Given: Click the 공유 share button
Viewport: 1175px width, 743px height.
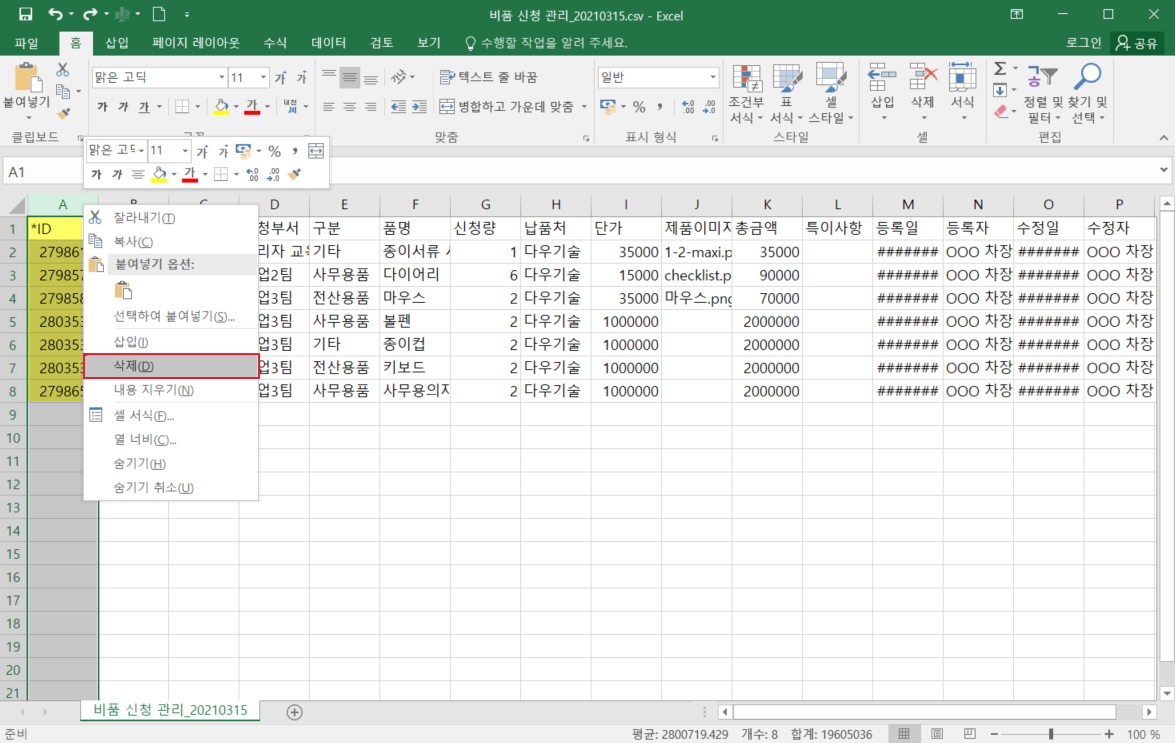Looking at the screenshot, I should pyautogui.click(x=1136, y=43).
